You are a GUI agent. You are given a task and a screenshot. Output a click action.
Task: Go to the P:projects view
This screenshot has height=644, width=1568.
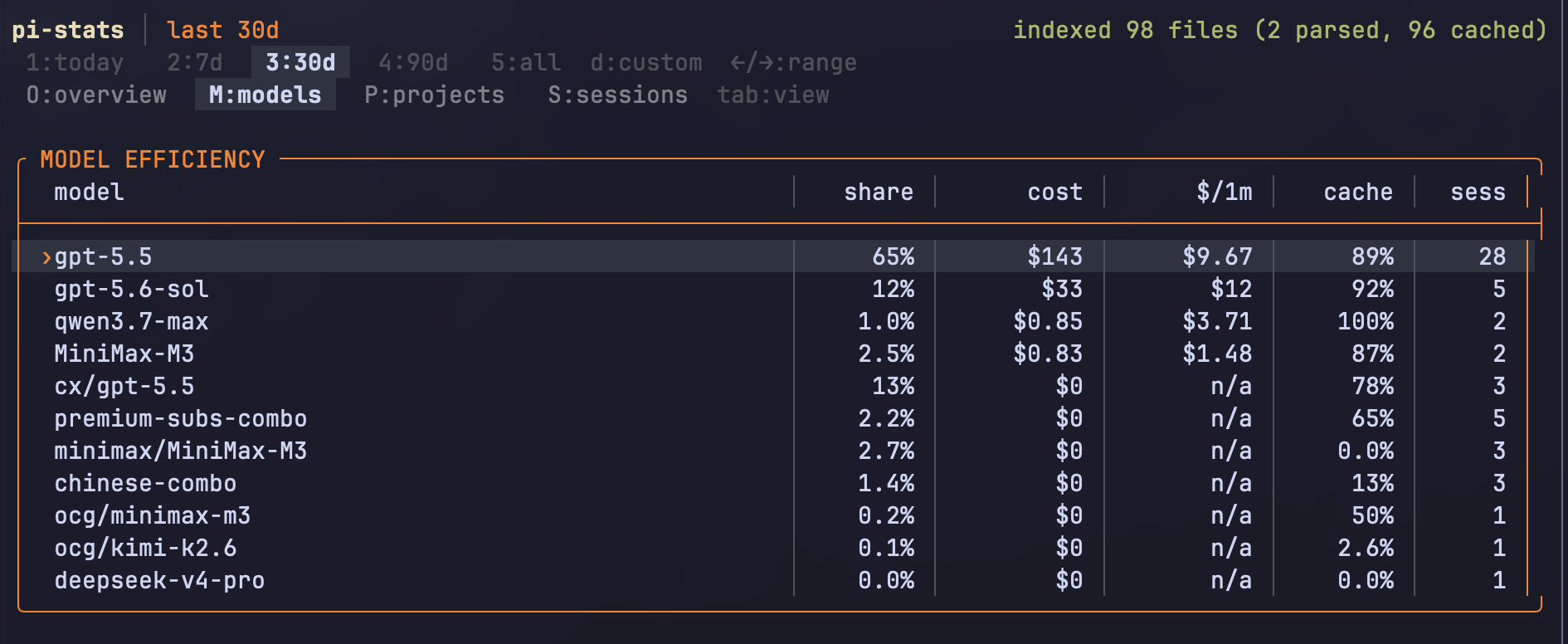[x=435, y=95]
